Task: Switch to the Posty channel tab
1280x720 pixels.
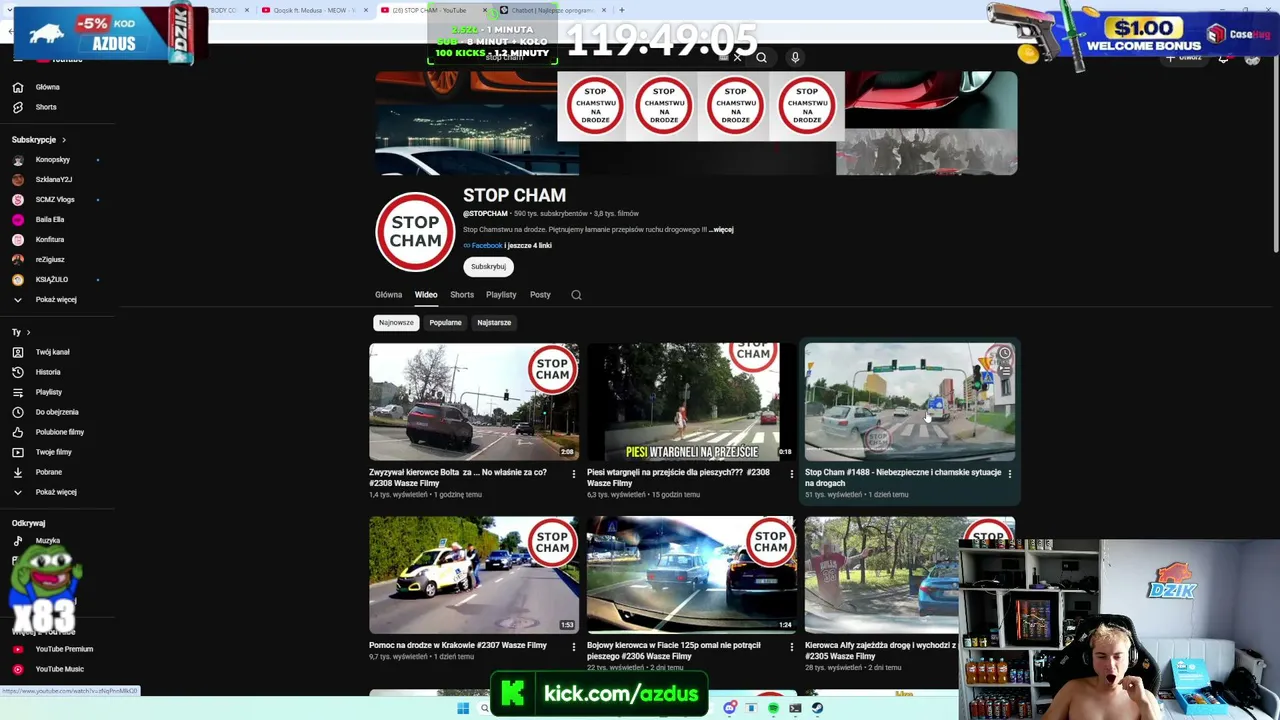Action: [x=540, y=295]
